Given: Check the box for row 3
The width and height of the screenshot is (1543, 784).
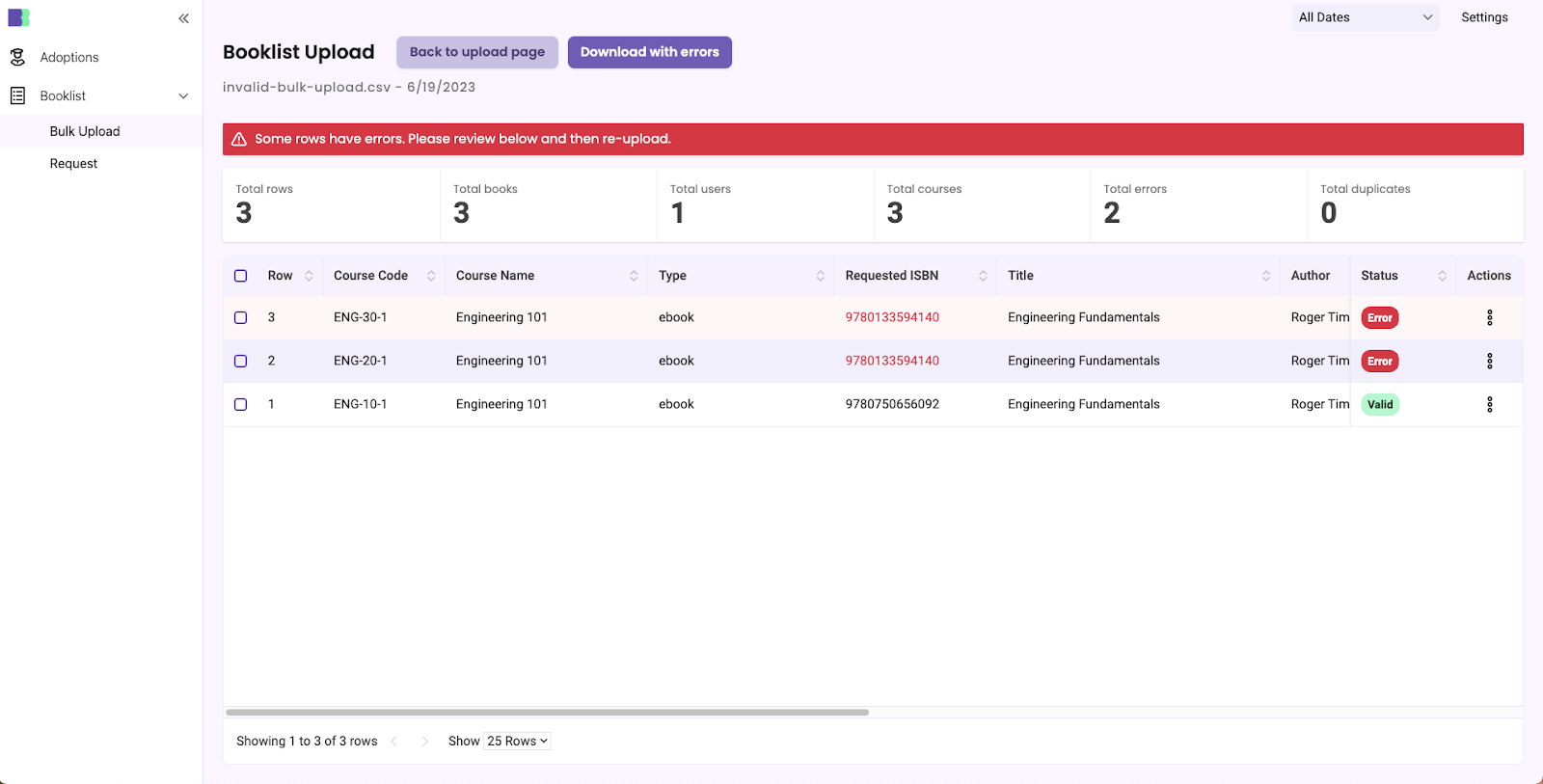Looking at the screenshot, I should click(x=241, y=317).
